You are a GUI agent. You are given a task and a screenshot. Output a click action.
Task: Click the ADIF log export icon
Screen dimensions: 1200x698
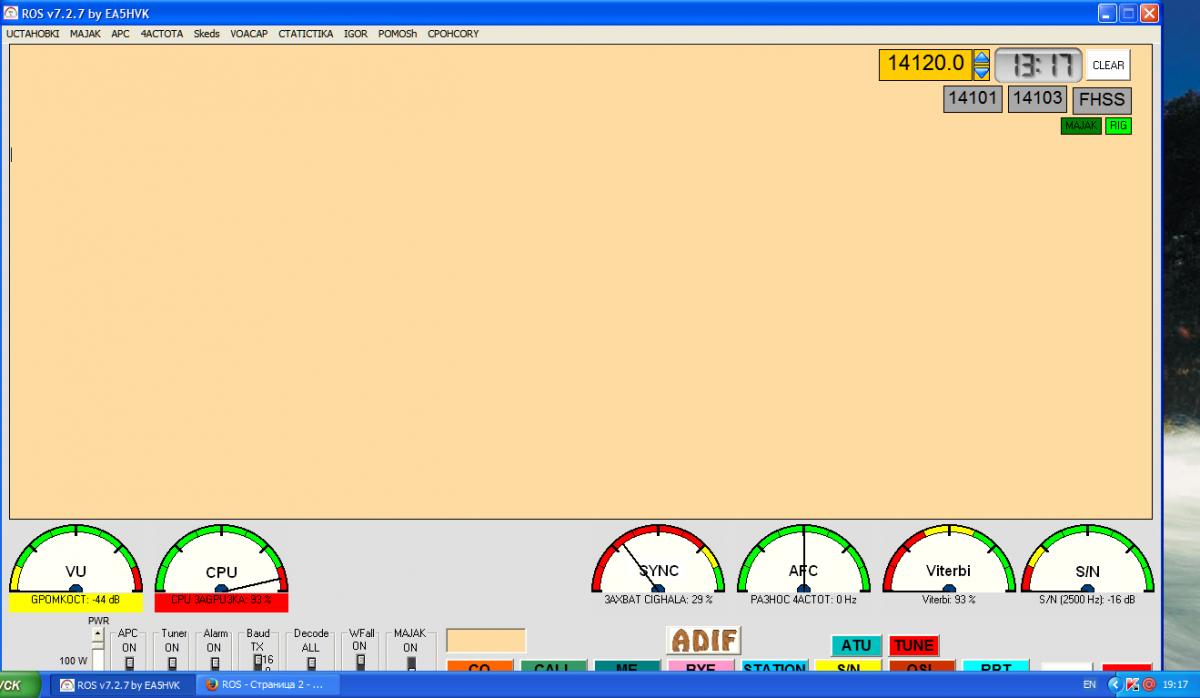[703, 640]
